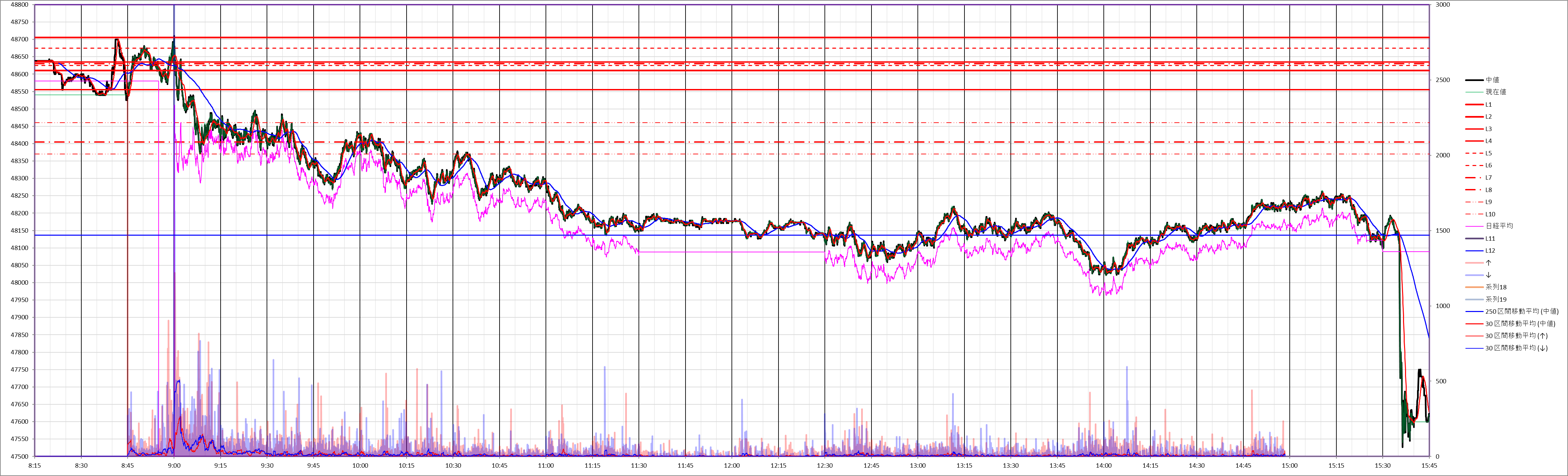Image resolution: width=1568 pixels, height=476 pixels.
Task: Click the L1 legend entry
Action: click(x=1488, y=105)
